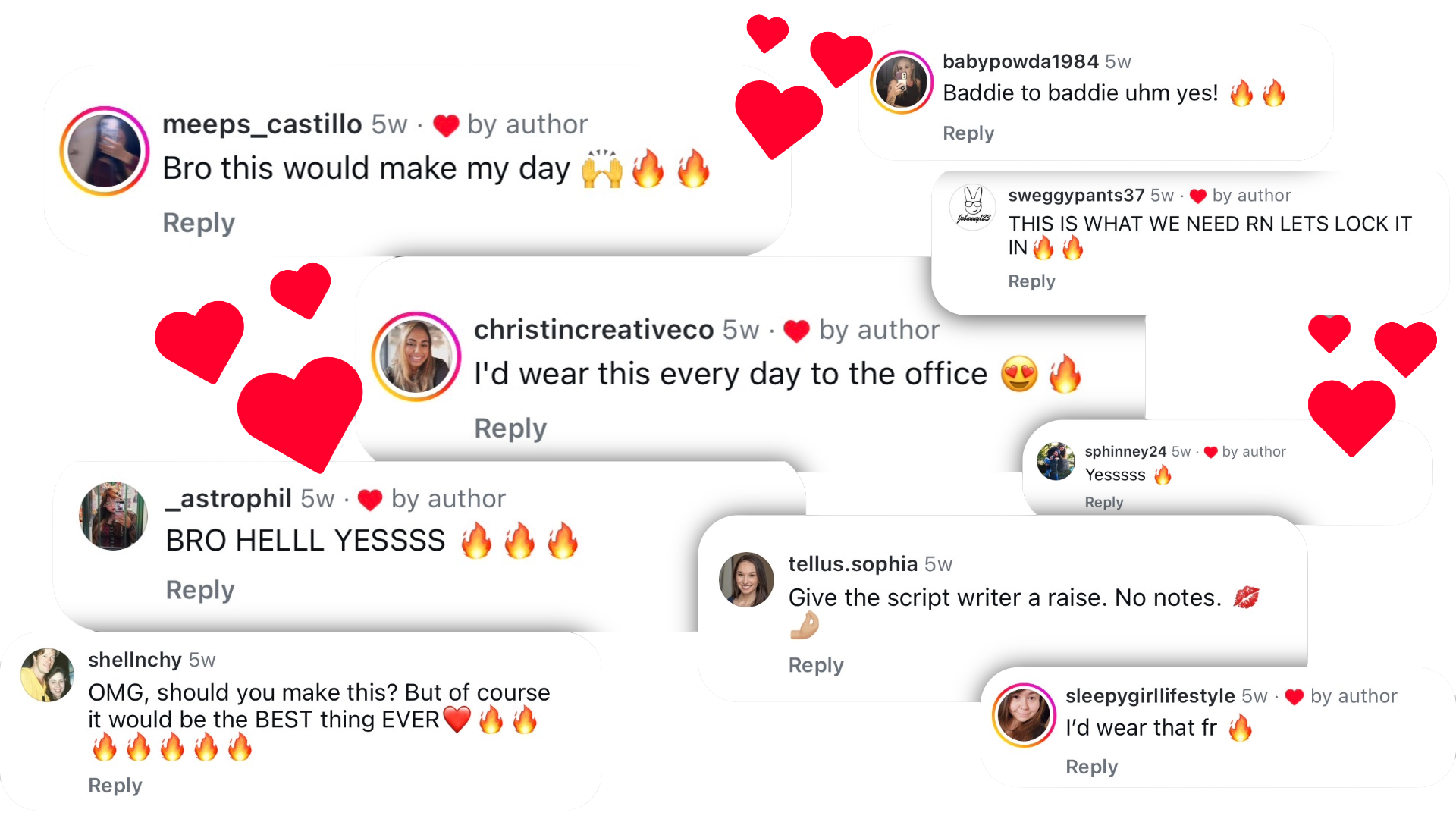Reply to sweggypants37's LOCK IT IN comment

[1031, 281]
